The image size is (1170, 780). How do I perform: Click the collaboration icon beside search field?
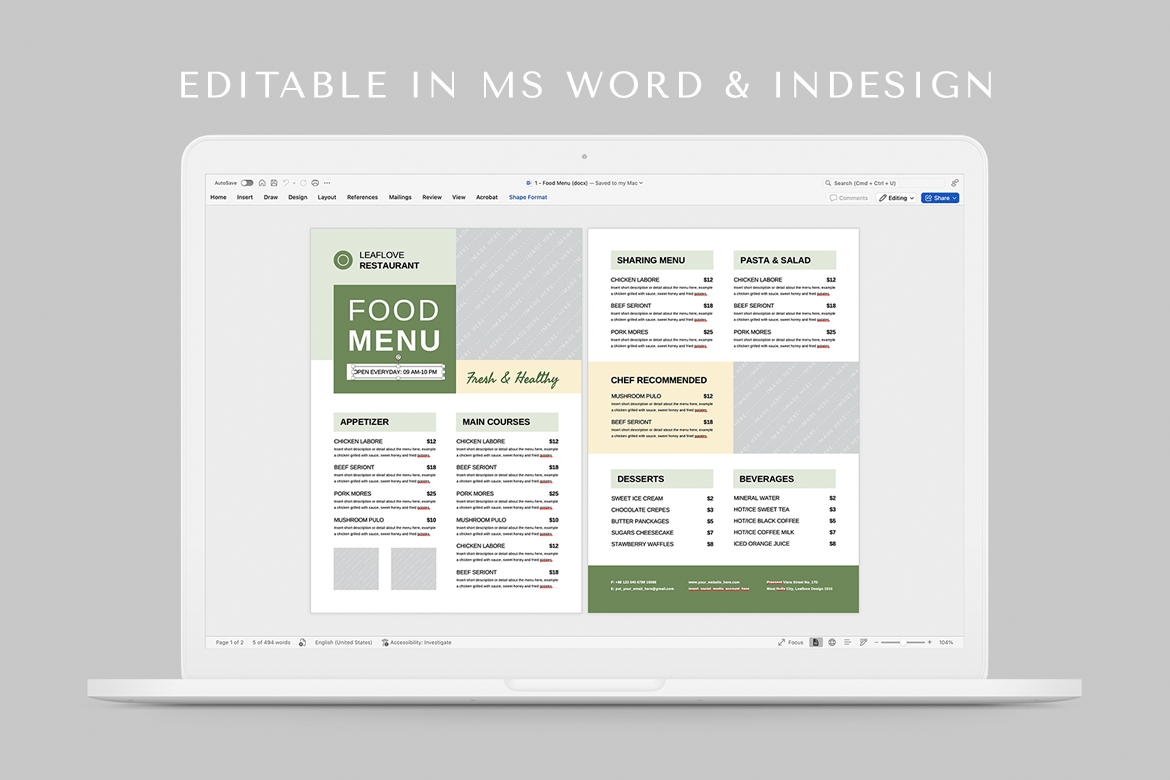pos(954,183)
